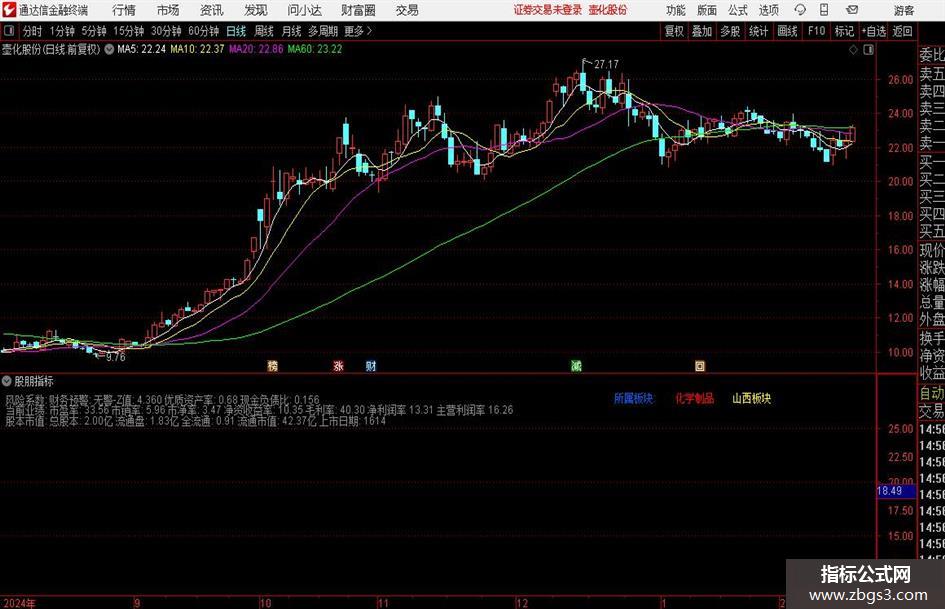The width and height of the screenshot is (945, 609).
Task: Switch to 5分钟 chart period
Action: coord(94,31)
